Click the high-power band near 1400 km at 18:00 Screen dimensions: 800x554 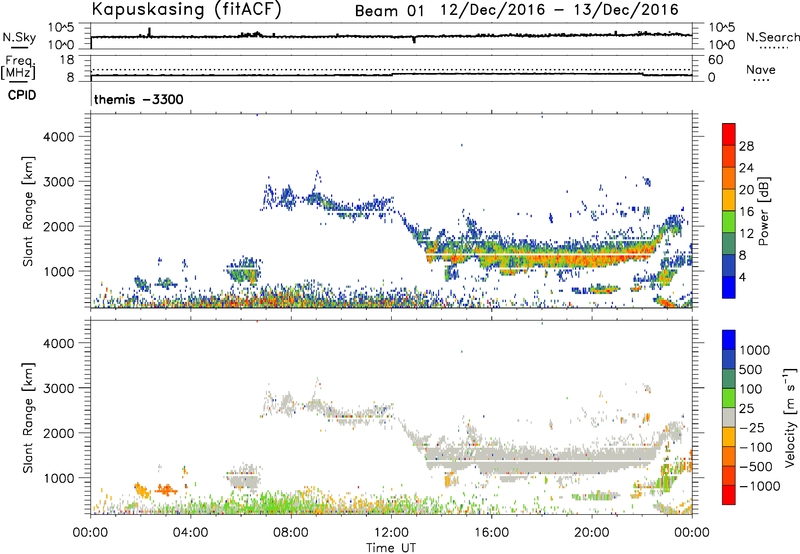542,255
